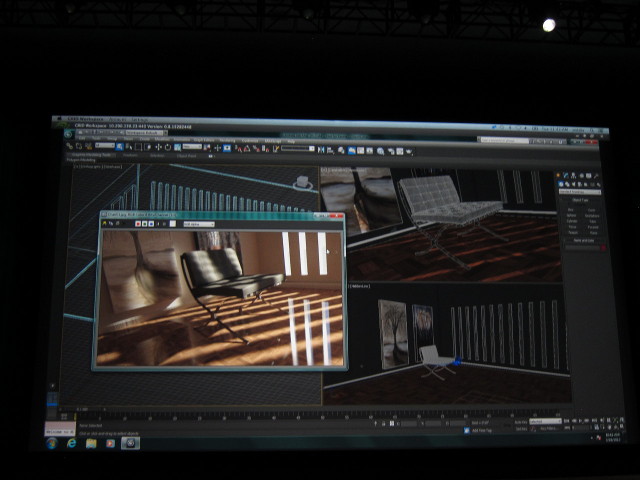
Task: Open the Hierarchy command panel tab
Action: pyautogui.click(x=573, y=176)
